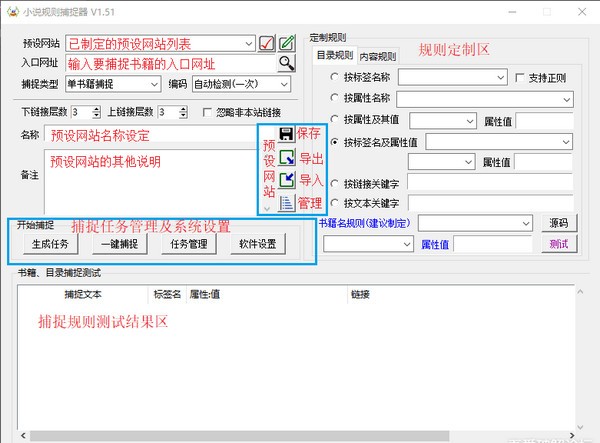Viewport: 600px width, 443px height.
Task: Click the red checkmark icon beside preset website list
Action: [267, 43]
